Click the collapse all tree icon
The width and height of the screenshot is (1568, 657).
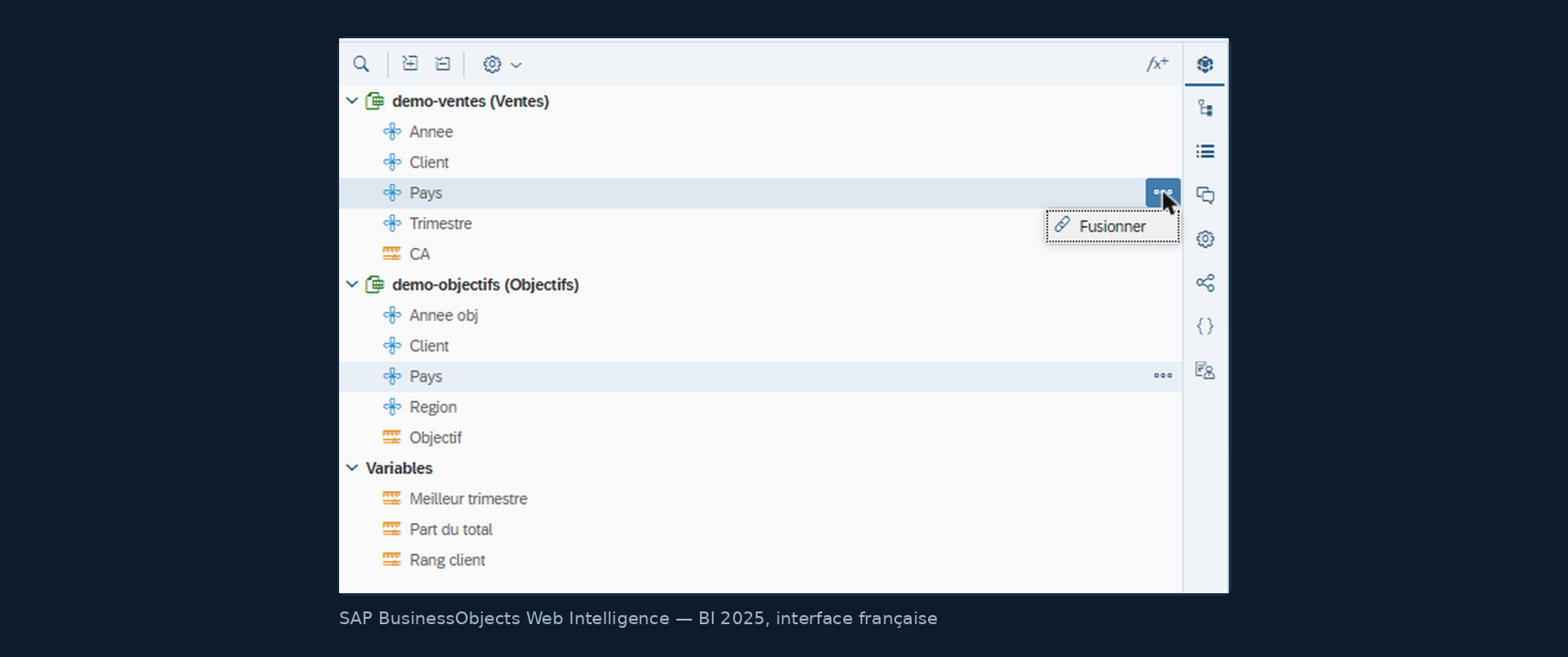click(443, 64)
